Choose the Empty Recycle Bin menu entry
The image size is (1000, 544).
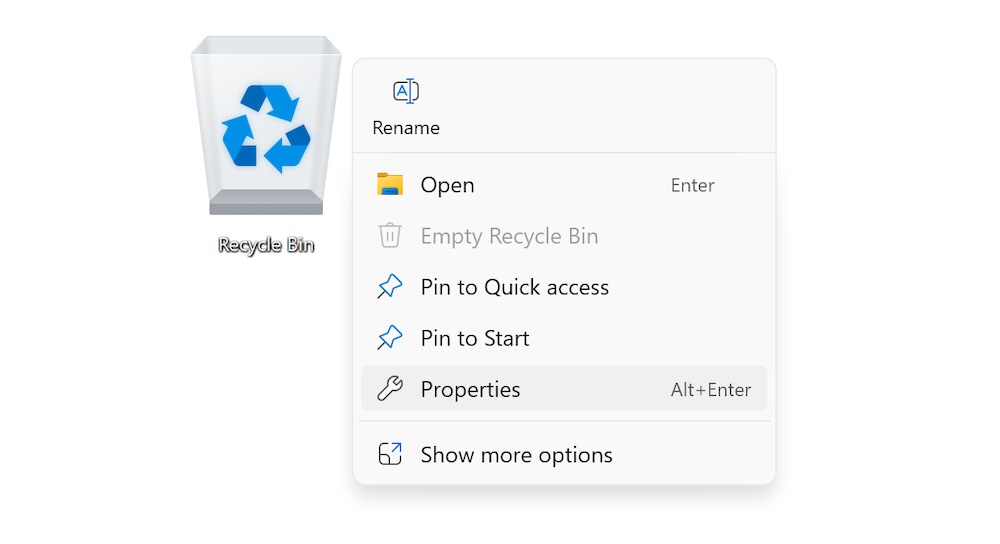509,236
